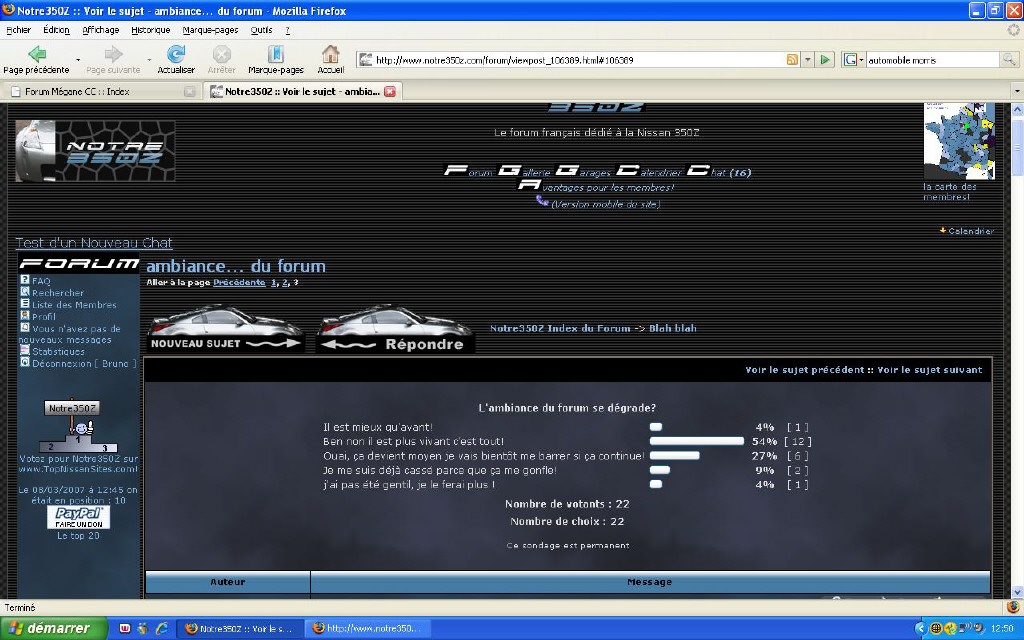Open the Gallerie navigation link
This screenshot has width=1024, height=640.
(x=524, y=171)
